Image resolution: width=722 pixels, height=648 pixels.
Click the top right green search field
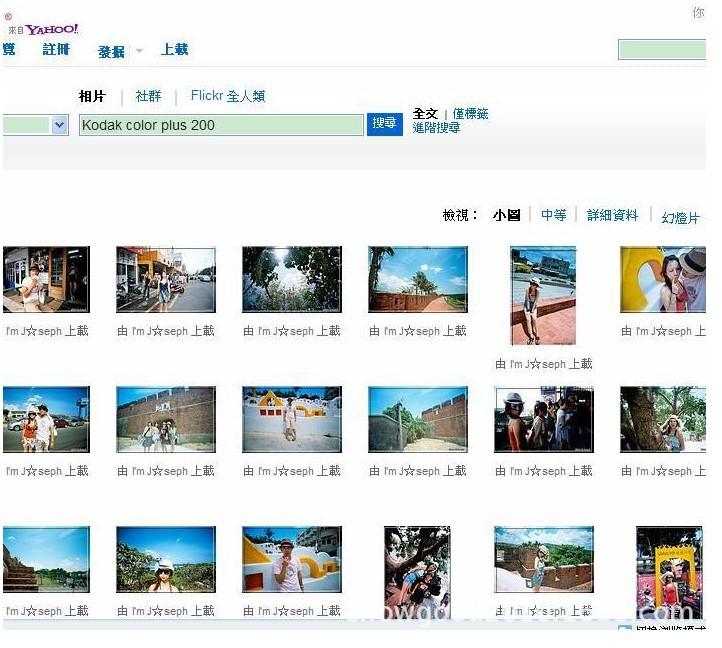click(x=661, y=50)
